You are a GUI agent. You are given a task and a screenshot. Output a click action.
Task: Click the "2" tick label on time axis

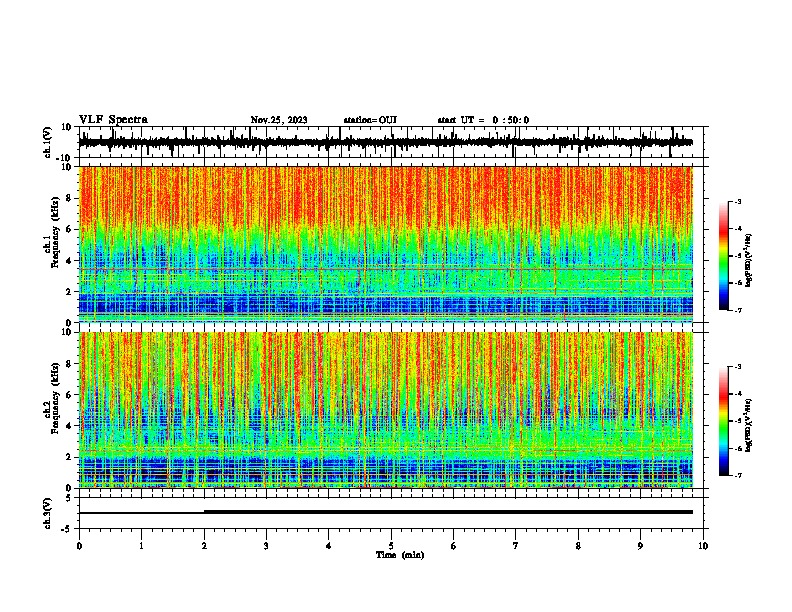[x=204, y=546]
